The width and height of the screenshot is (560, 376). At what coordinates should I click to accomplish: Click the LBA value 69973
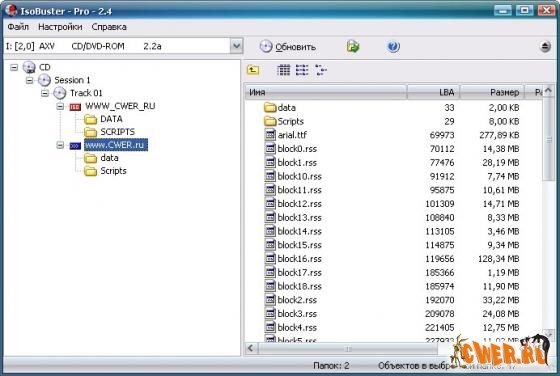[x=442, y=135]
